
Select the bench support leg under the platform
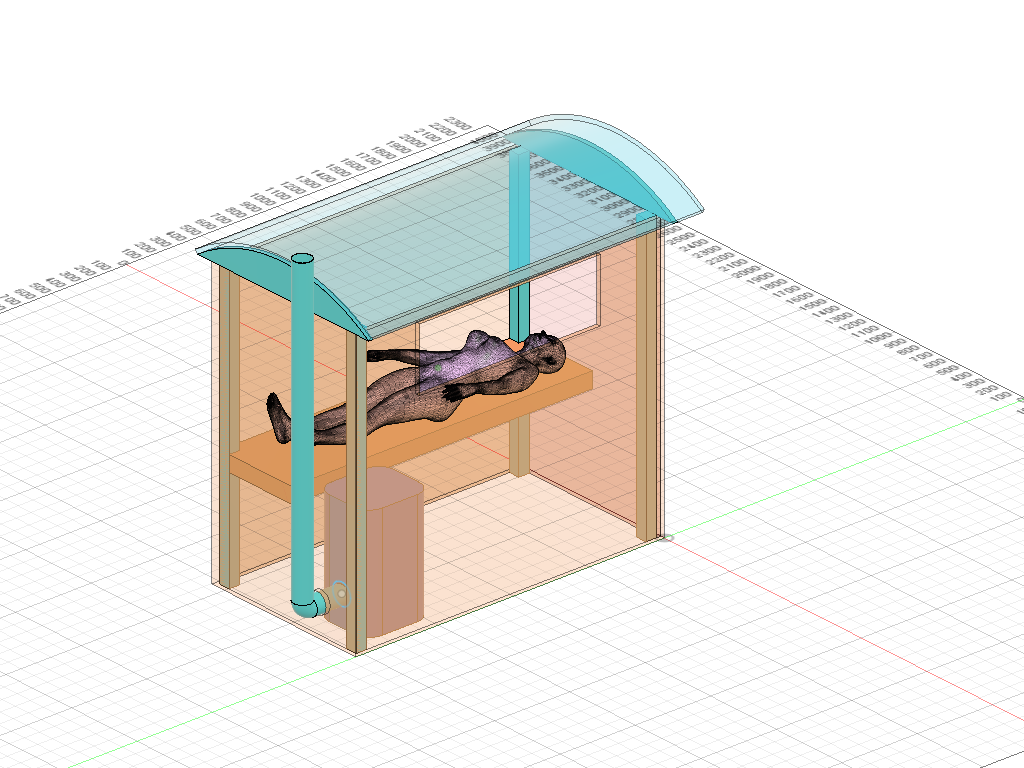pos(519,444)
